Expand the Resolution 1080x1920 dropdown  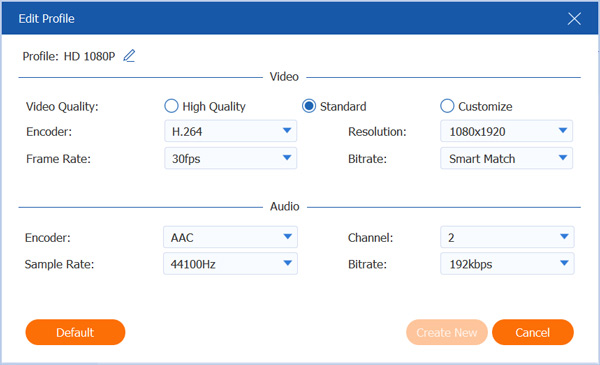coord(506,131)
